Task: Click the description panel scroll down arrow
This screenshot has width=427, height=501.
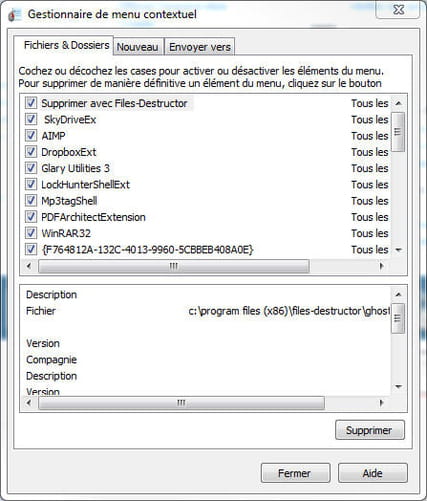Action: [398, 386]
